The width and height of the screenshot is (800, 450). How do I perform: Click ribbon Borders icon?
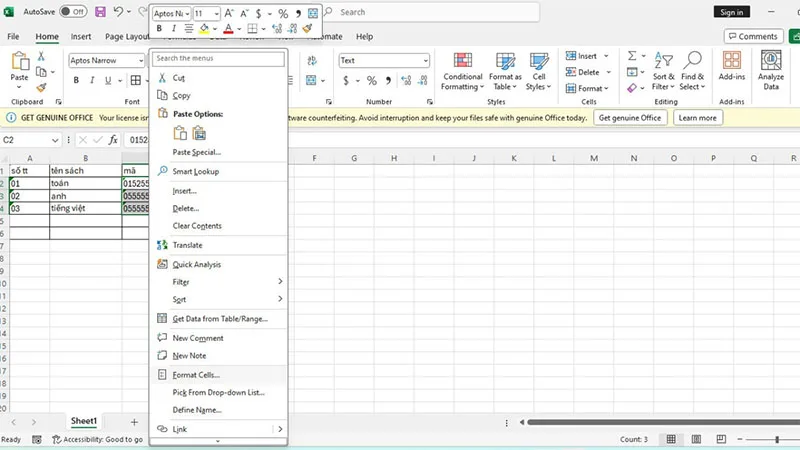pos(136,80)
